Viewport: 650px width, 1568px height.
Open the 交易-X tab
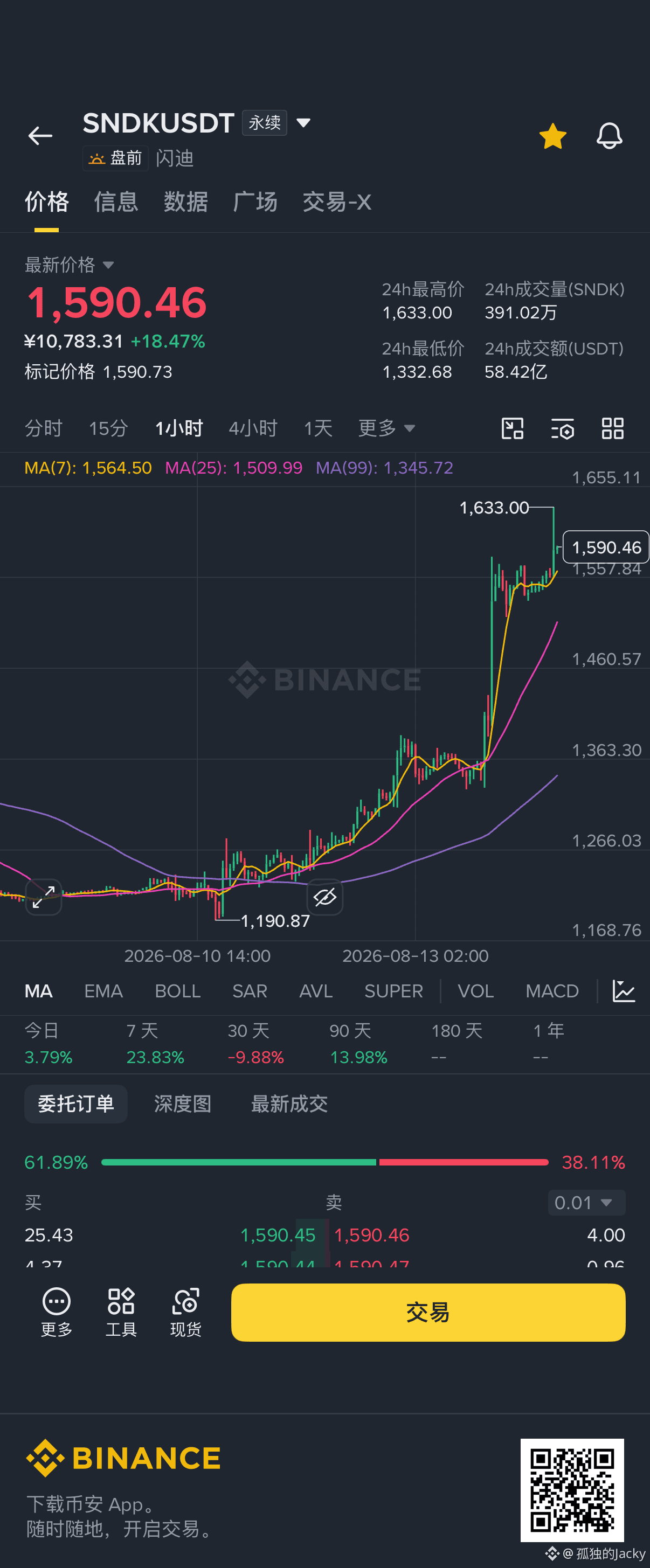(x=336, y=202)
